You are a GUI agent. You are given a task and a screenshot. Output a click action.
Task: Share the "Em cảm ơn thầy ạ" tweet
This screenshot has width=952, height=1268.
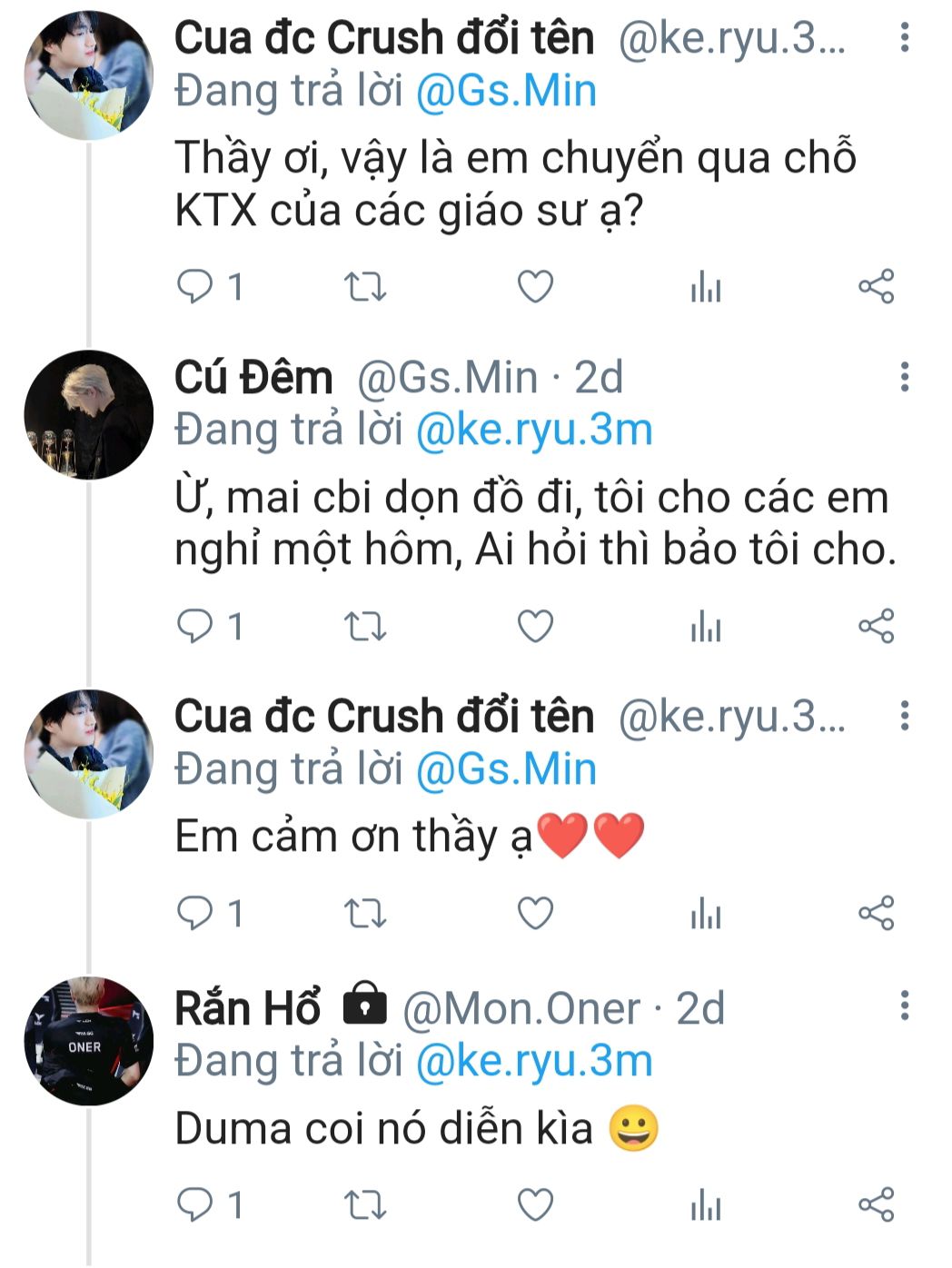[x=877, y=913]
